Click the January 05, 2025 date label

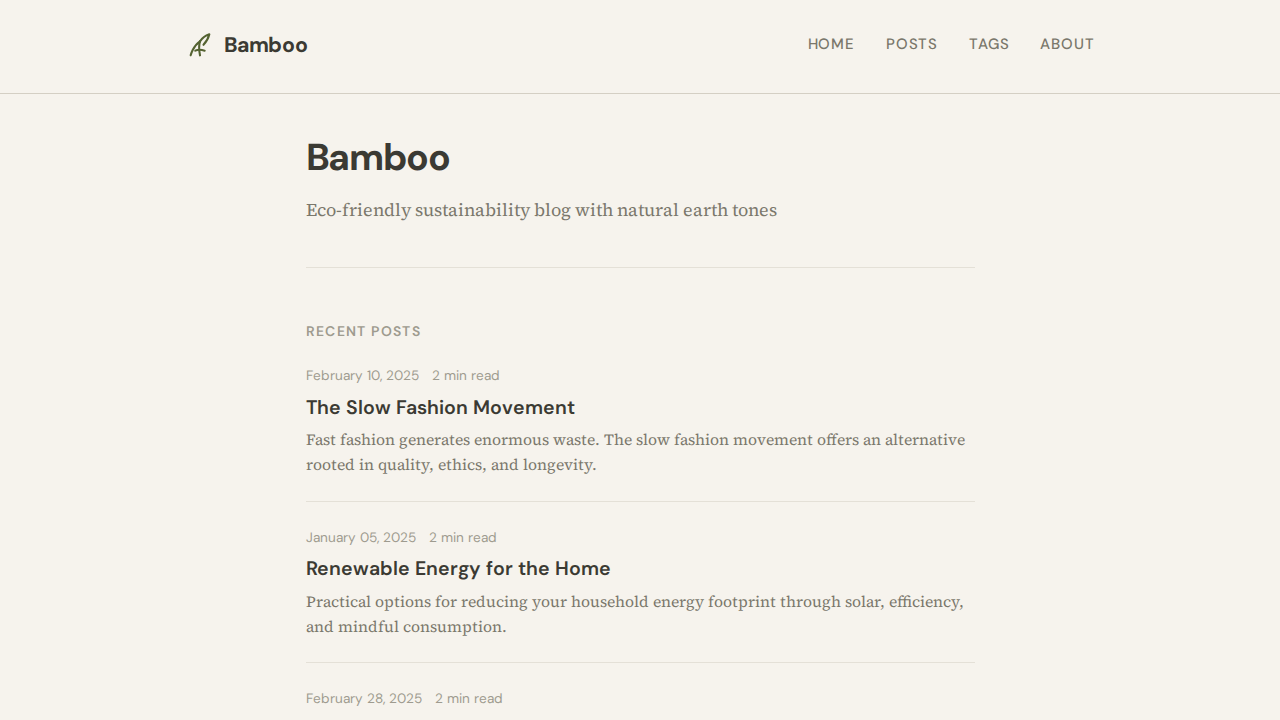point(360,537)
